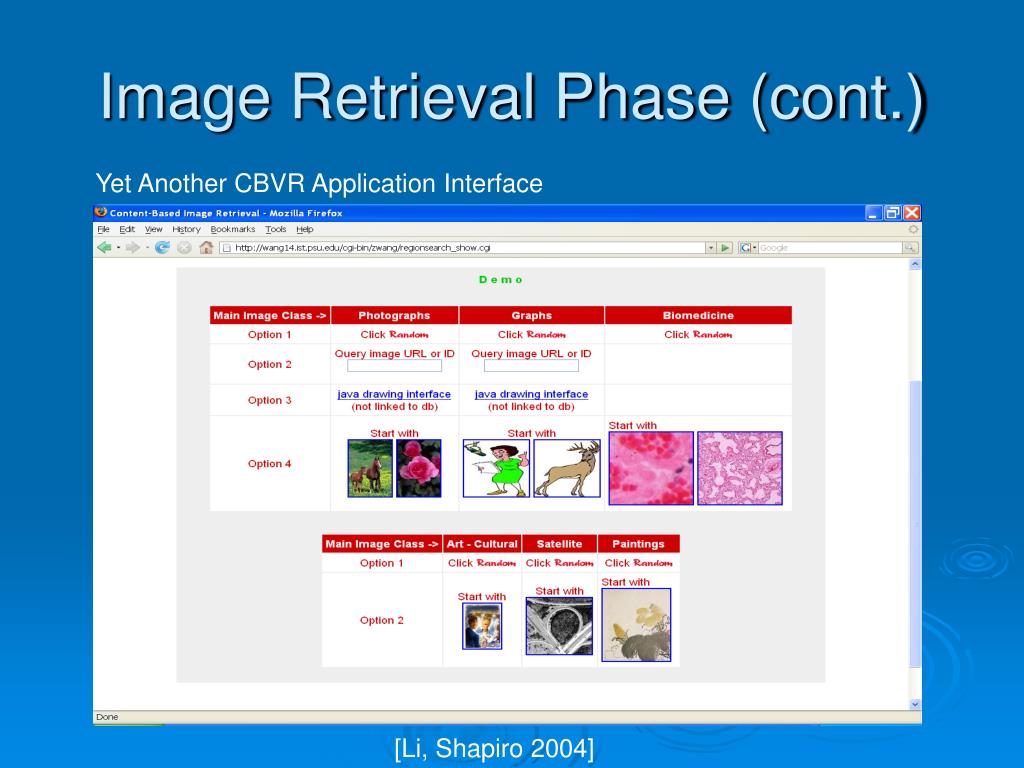Open the search engine chooser dropdown arrow
1024x768 pixels.
(754, 248)
